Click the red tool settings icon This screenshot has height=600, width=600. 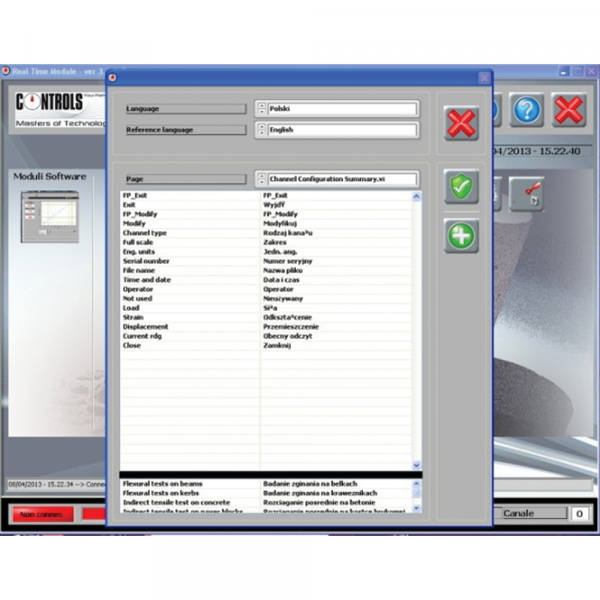point(527,193)
